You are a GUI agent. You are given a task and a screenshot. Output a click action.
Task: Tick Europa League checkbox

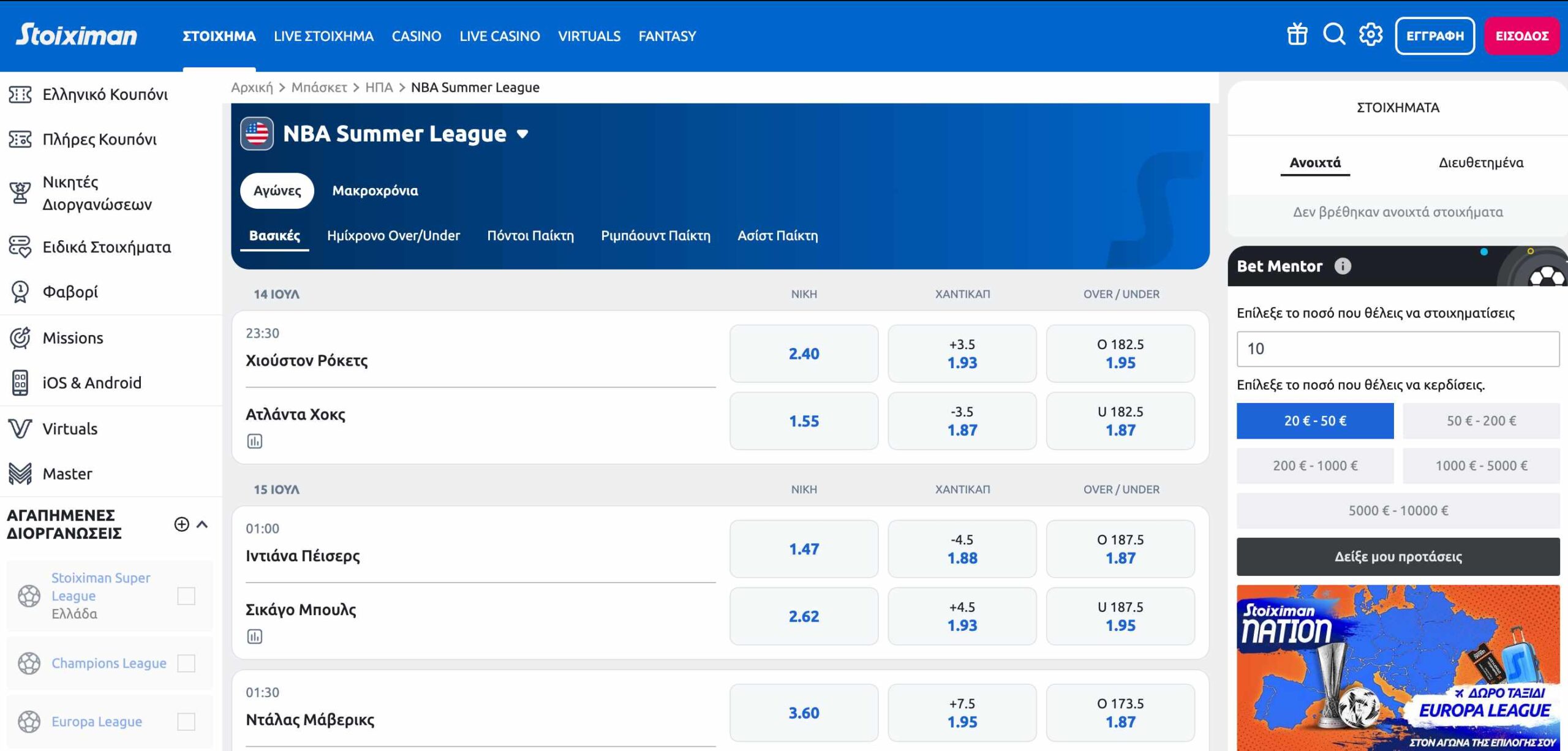click(186, 722)
